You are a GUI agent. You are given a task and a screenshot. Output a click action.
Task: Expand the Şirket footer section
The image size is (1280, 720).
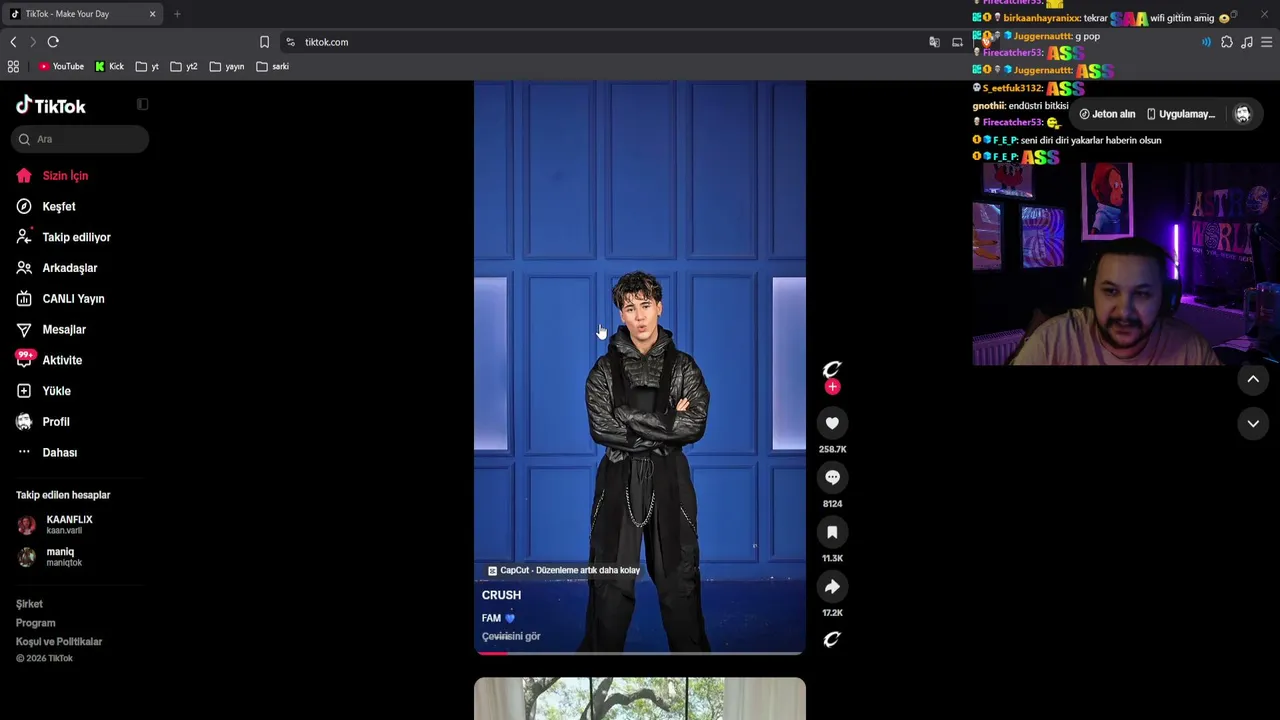pyautogui.click(x=29, y=604)
